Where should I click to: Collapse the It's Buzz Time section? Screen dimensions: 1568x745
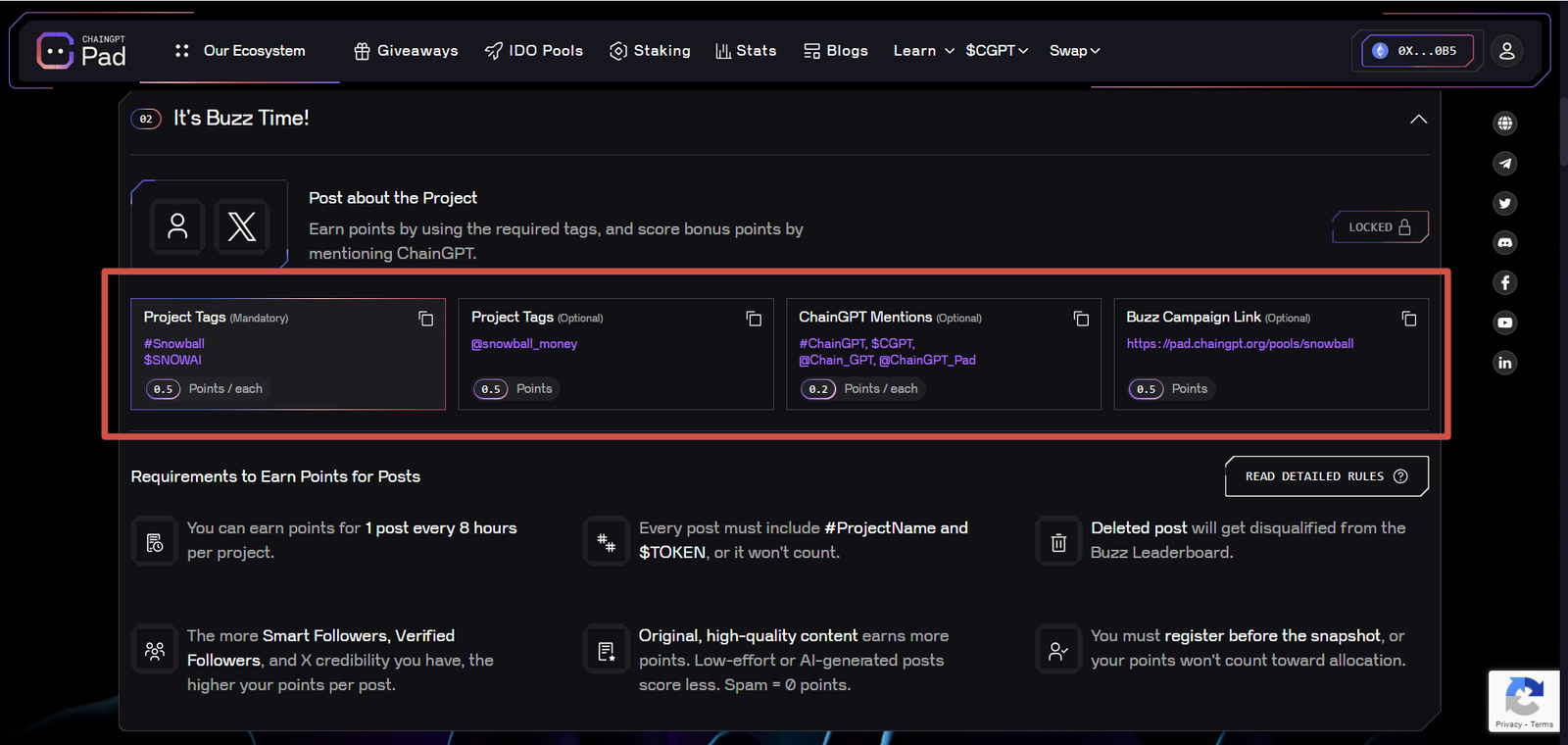1418,119
